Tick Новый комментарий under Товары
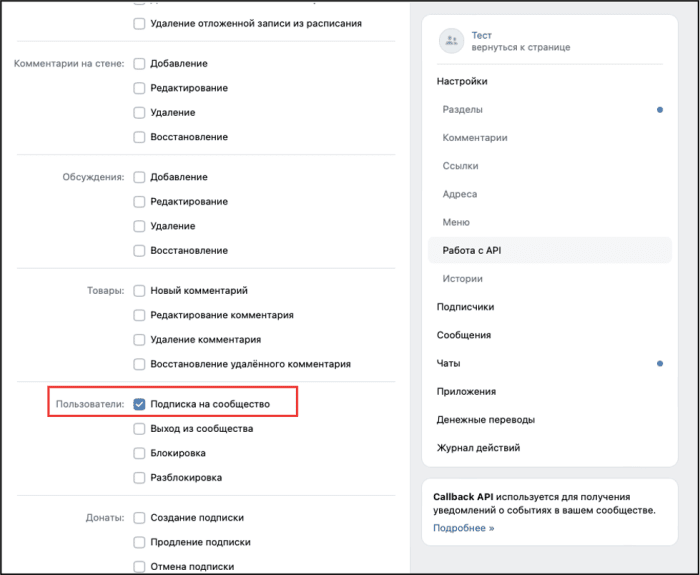The image size is (700, 575). [139, 291]
